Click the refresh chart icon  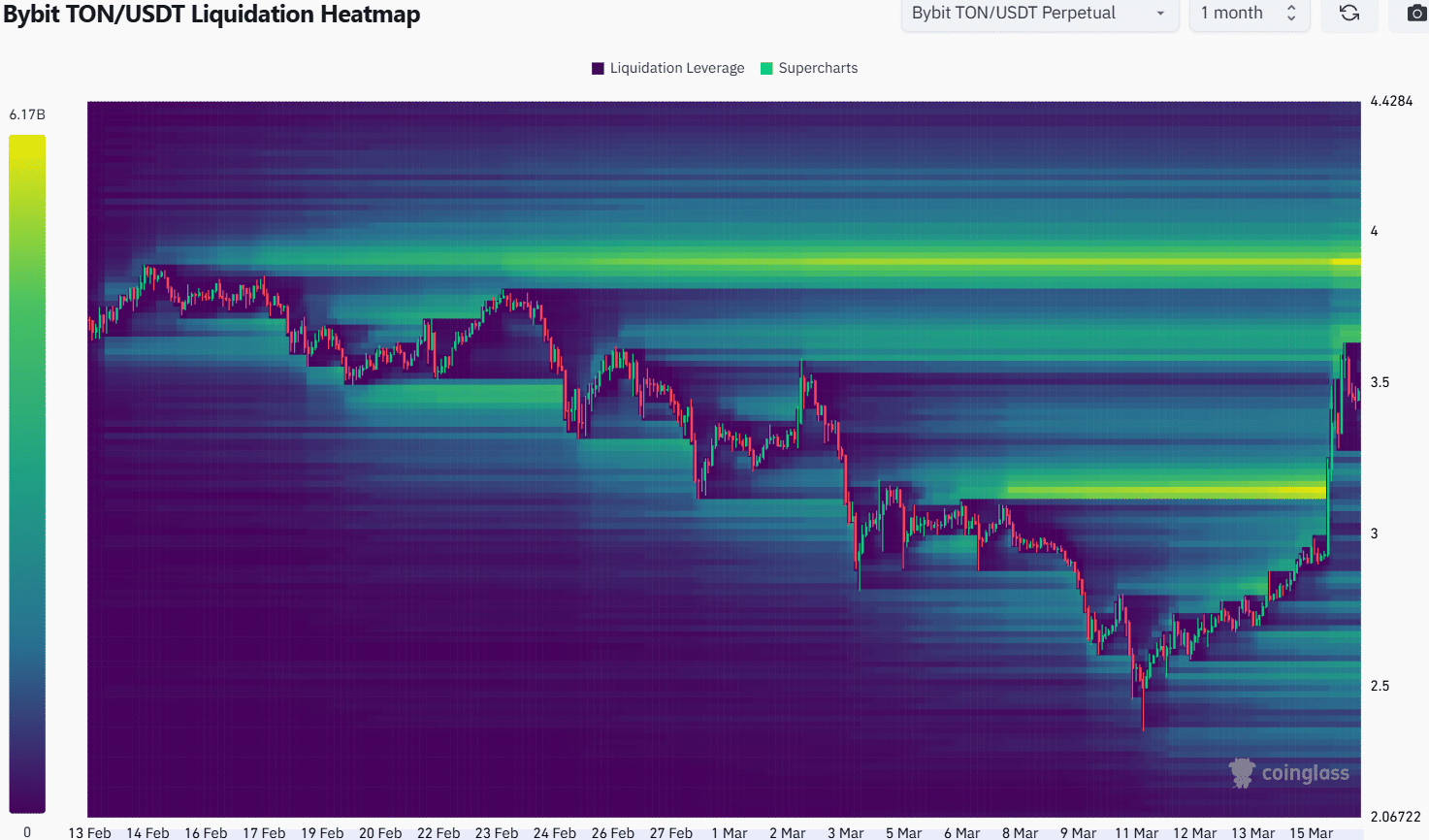[1349, 14]
